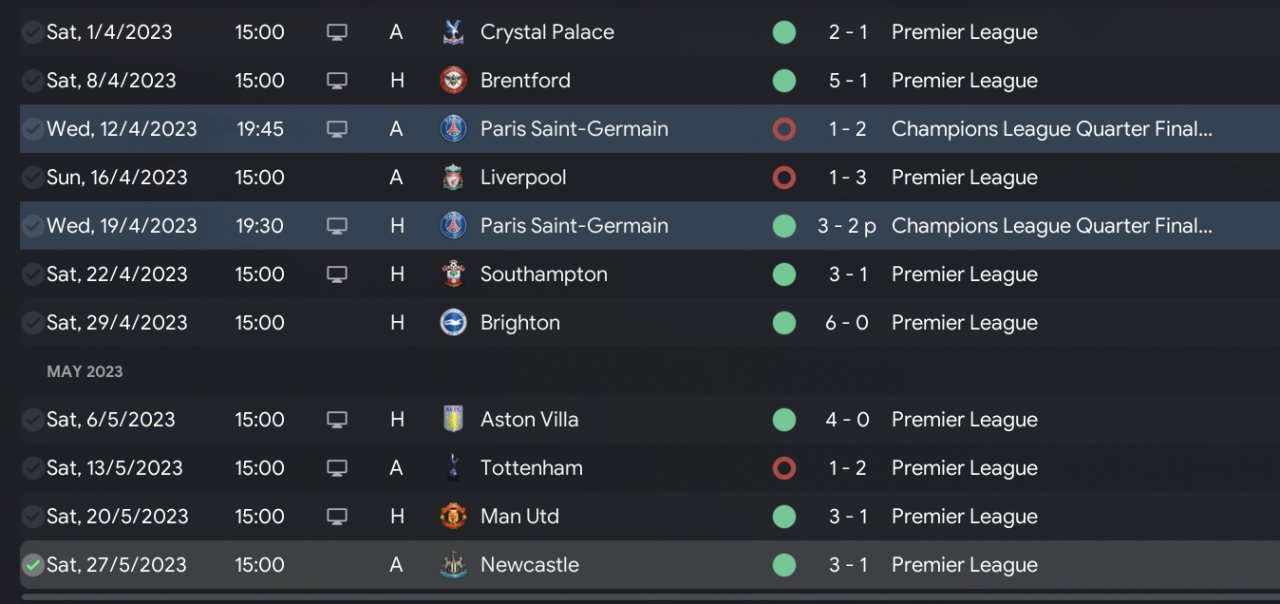Click the Man Utd club badge
Viewport: 1280px width, 604px height.
(x=453, y=516)
